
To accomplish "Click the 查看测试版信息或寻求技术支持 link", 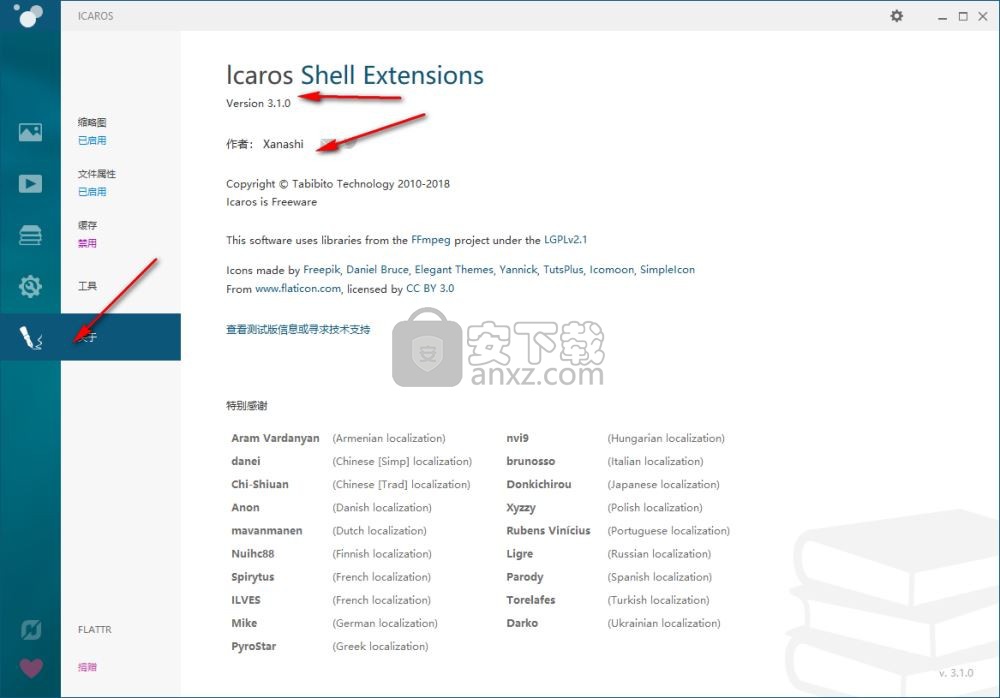I will pos(298,329).
